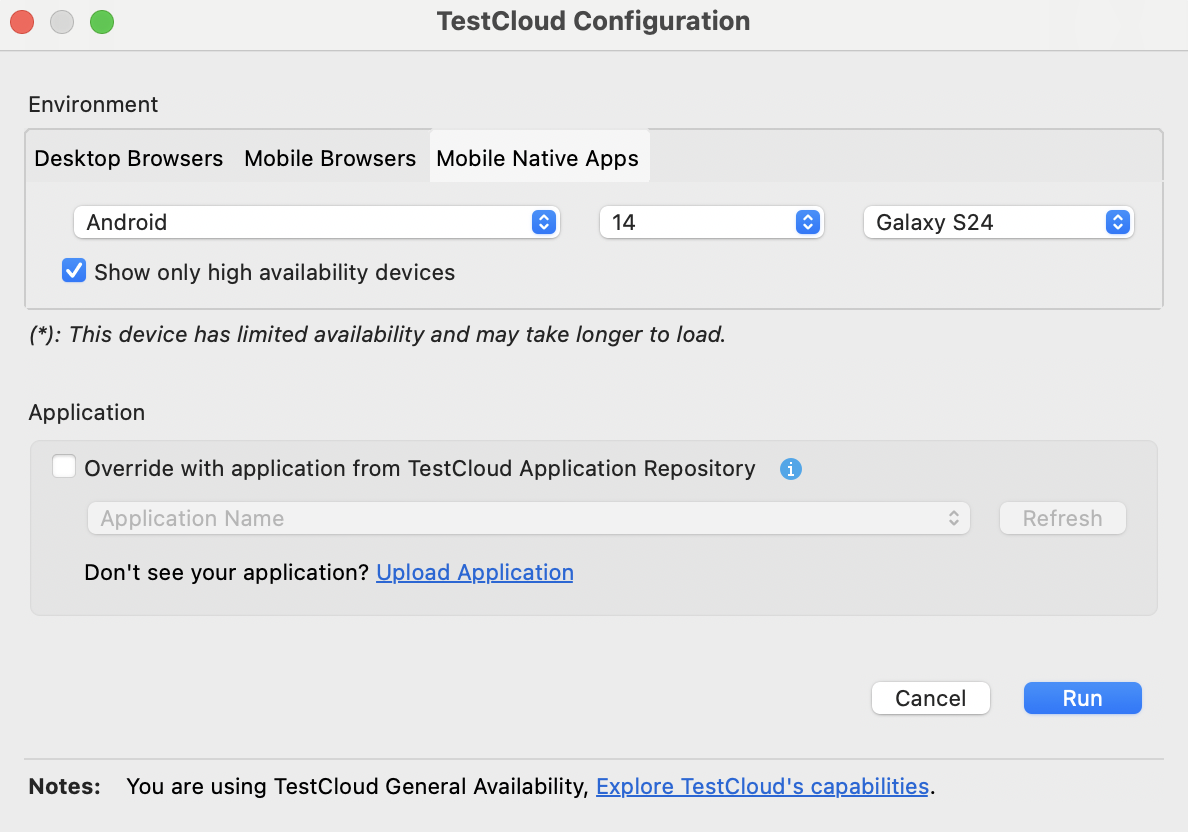This screenshot has width=1188, height=832.
Task: Click the limited availability note text
Action: click(x=377, y=334)
